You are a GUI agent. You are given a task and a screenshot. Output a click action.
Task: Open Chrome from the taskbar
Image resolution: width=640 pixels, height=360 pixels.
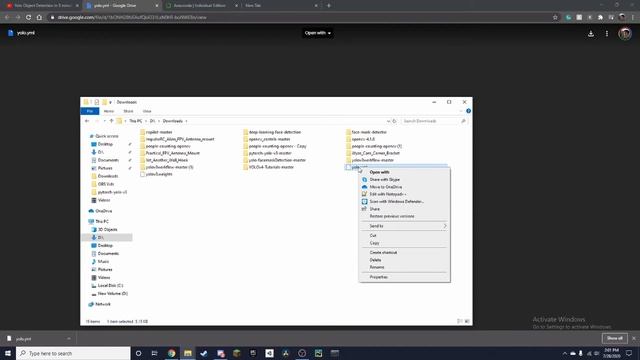pyautogui.click(x=171, y=353)
